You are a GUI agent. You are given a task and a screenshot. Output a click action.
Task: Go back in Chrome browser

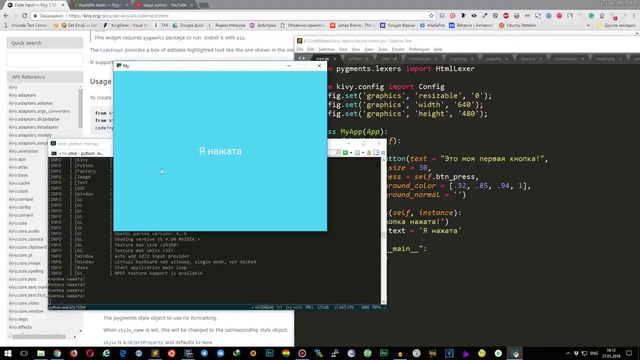(6, 16)
